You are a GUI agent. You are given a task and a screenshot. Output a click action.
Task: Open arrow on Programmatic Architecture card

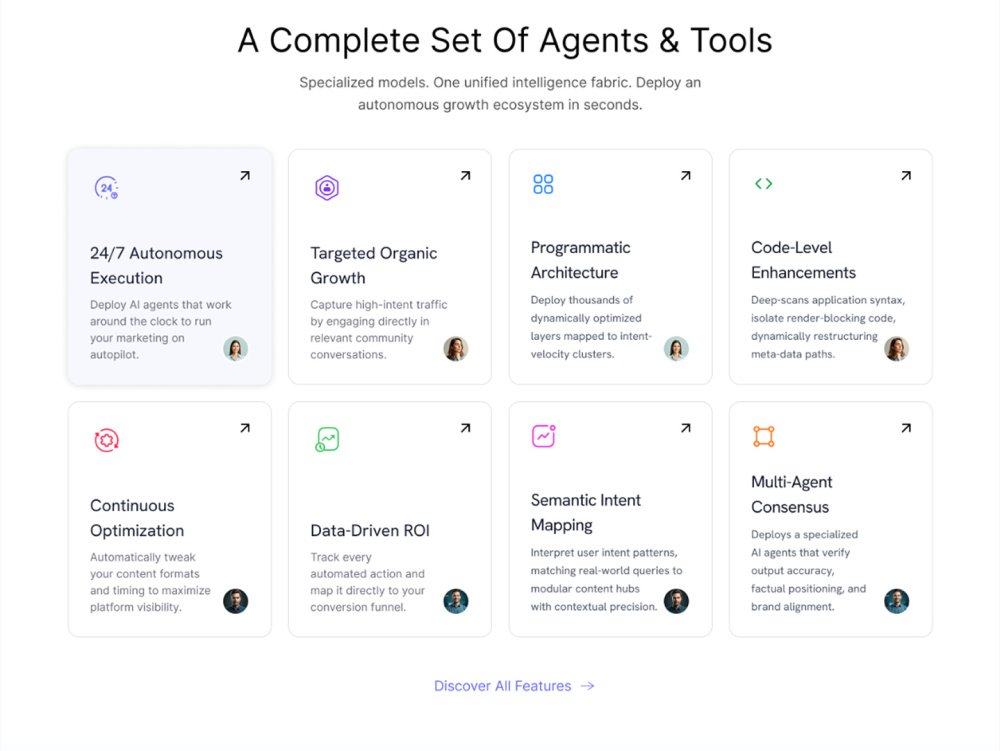(x=686, y=175)
